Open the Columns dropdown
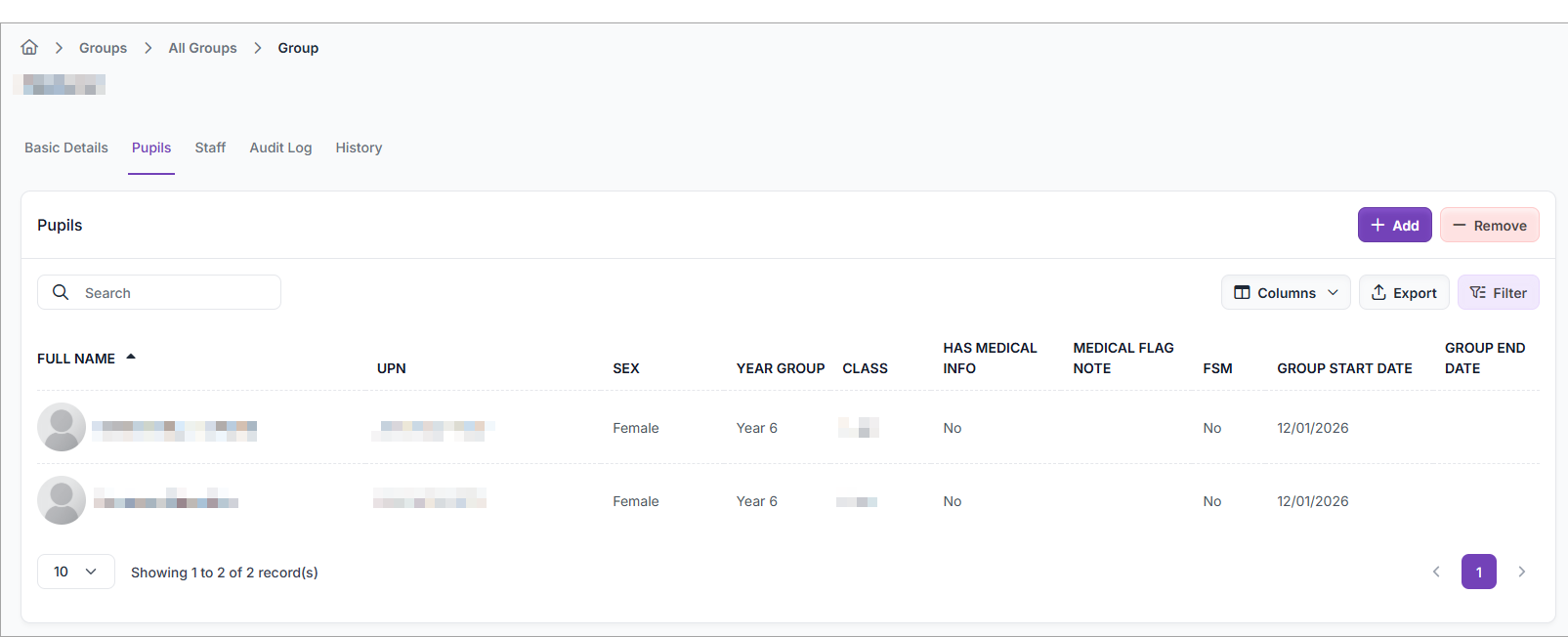 pyautogui.click(x=1285, y=292)
